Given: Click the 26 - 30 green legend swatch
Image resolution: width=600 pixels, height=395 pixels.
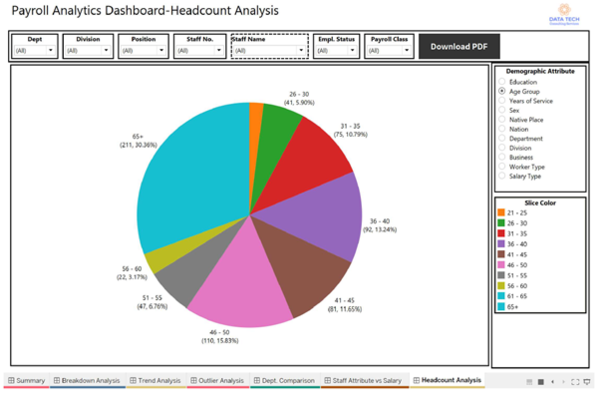Looking at the screenshot, I should (501, 223).
